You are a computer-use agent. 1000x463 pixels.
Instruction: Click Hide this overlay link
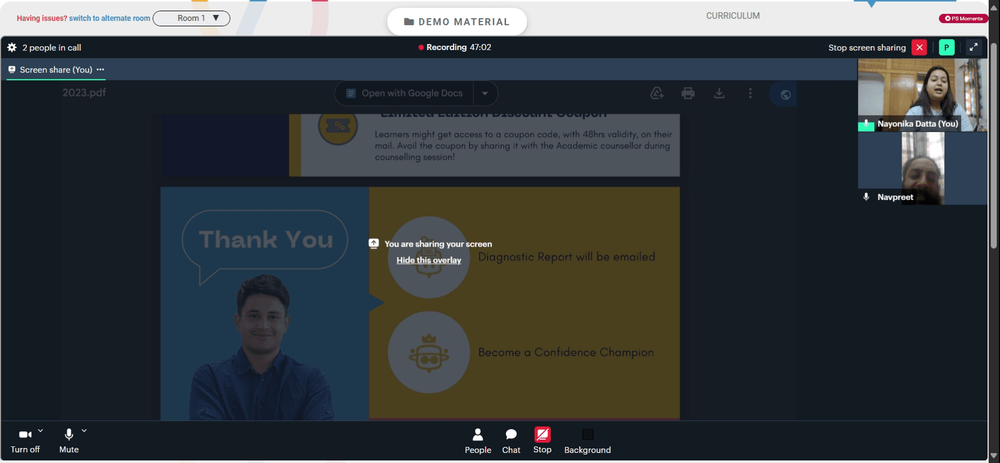[429, 260]
